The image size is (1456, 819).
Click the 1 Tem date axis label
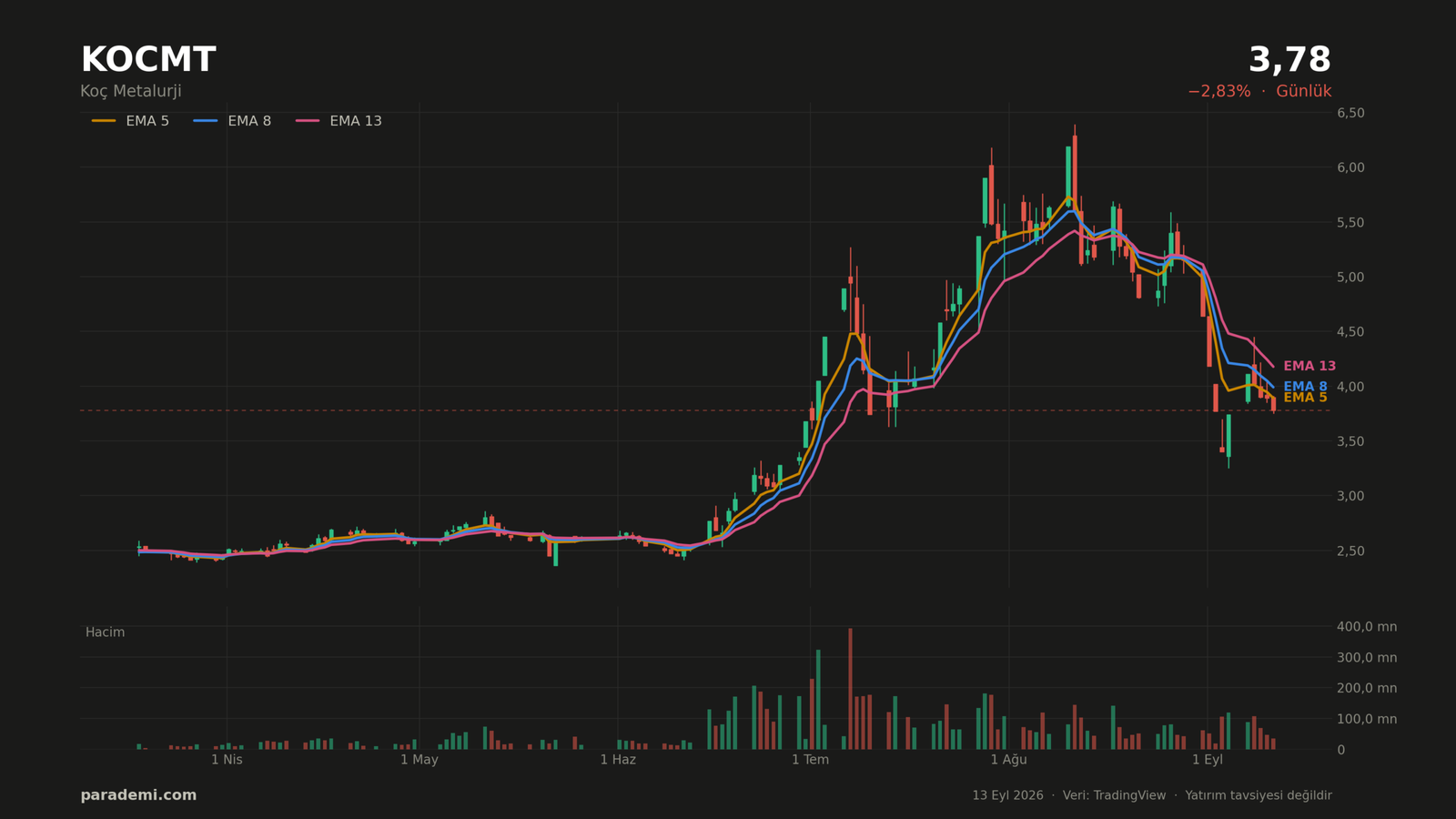tap(810, 760)
